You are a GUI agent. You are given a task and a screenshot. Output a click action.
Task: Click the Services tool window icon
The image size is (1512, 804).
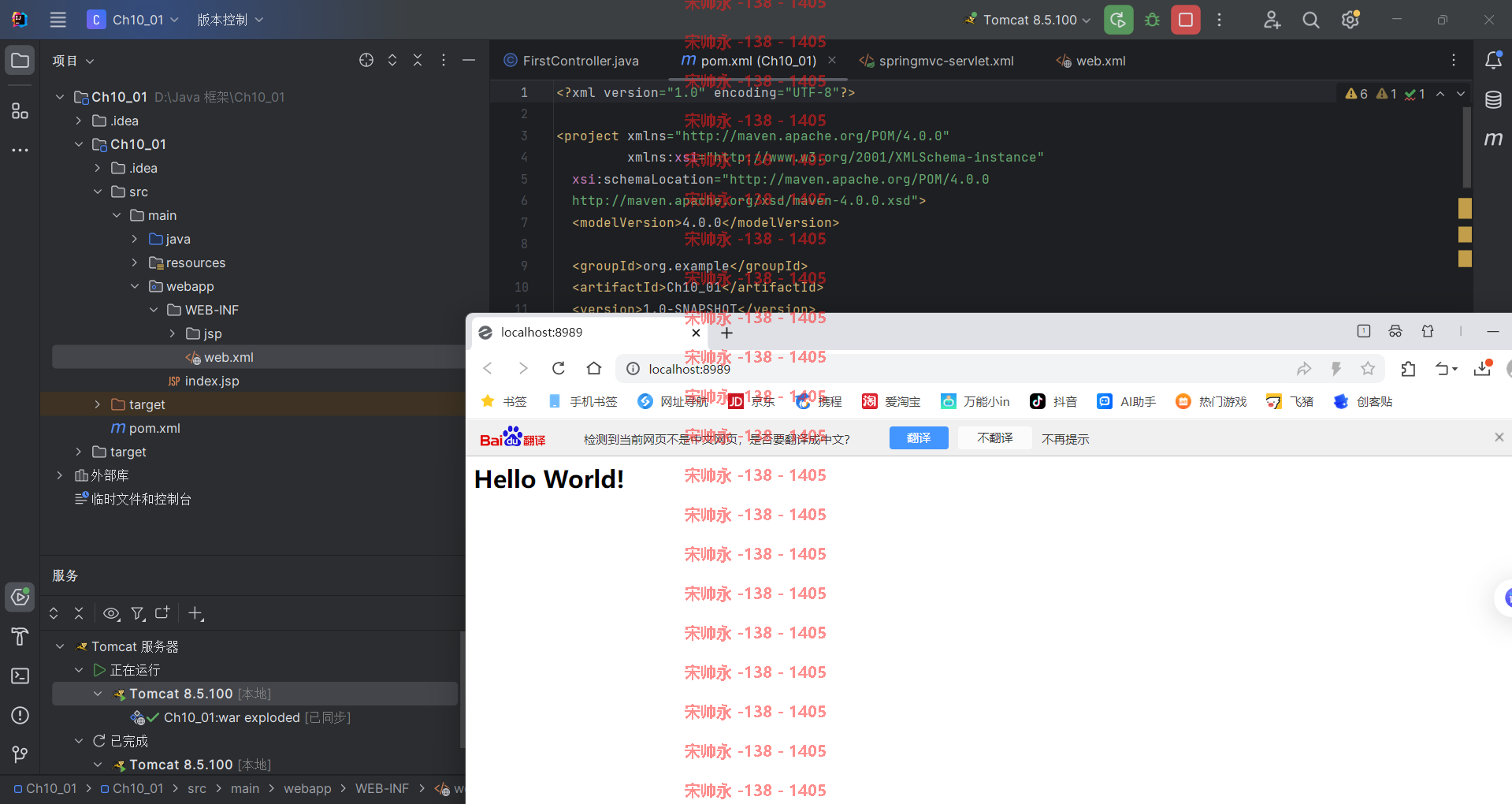tap(20, 597)
